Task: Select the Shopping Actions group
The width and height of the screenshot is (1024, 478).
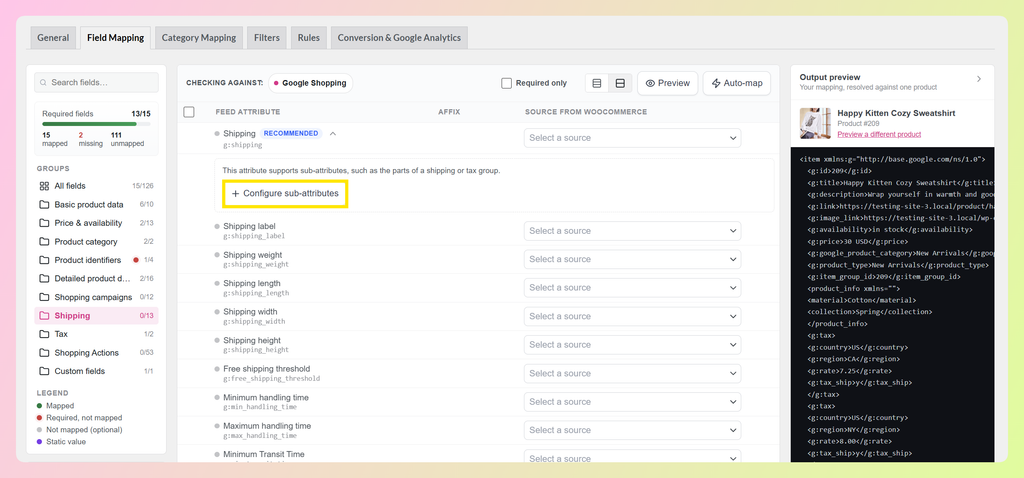Action: click(x=97, y=353)
